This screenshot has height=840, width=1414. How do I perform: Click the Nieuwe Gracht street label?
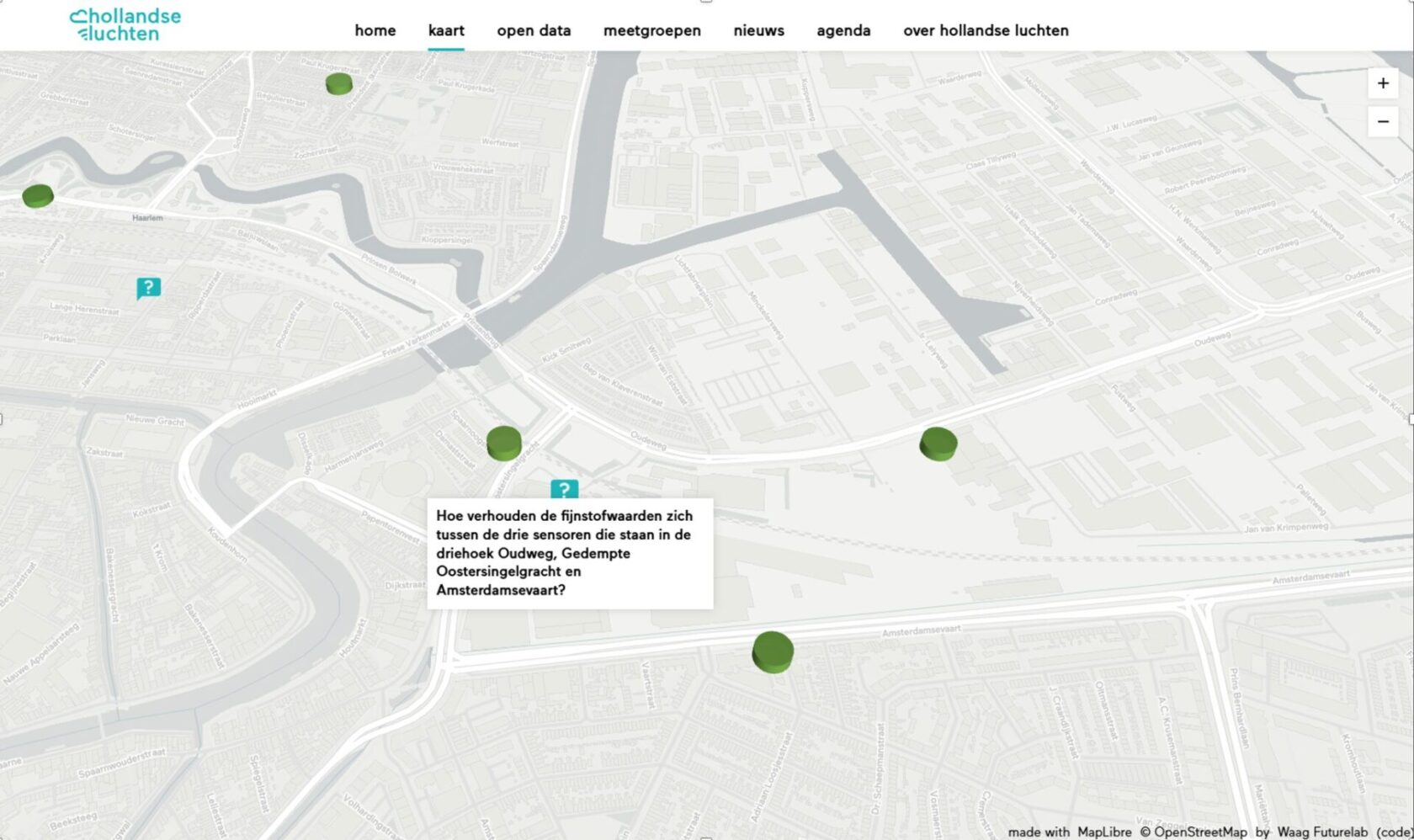155,419
